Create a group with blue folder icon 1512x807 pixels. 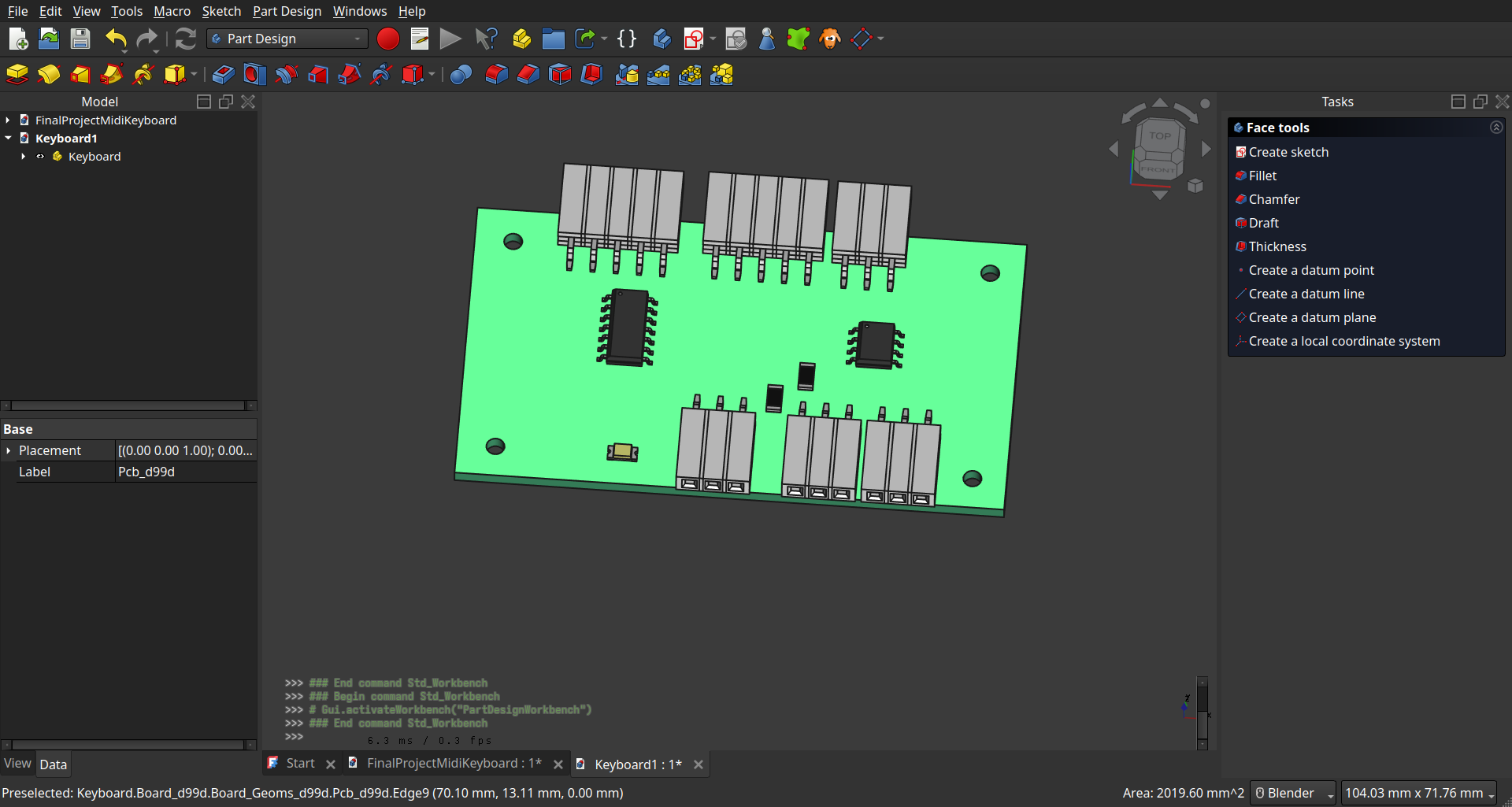[x=554, y=39]
